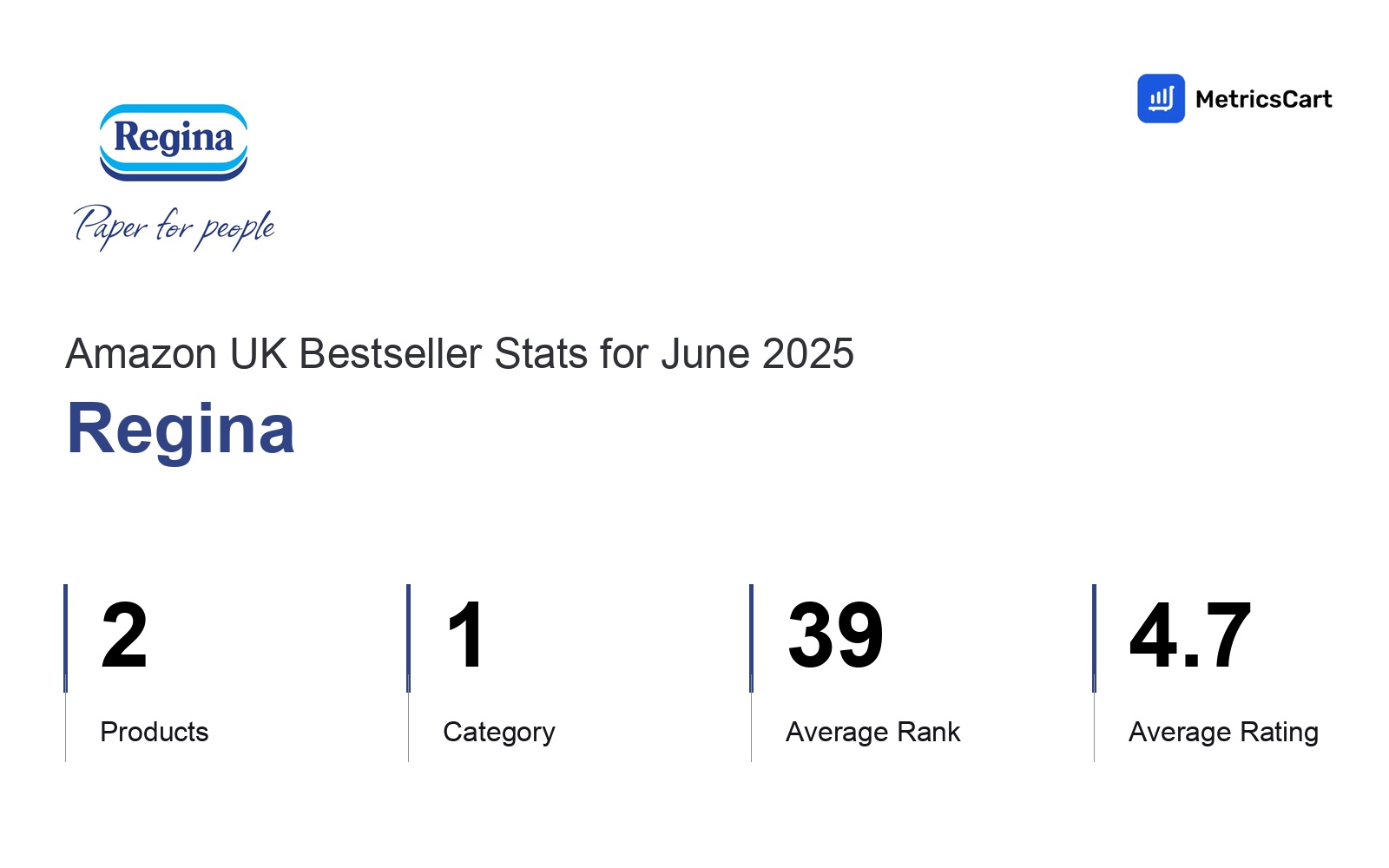Image resolution: width=1389 pixels, height=868 pixels.
Task: Click the 4.7 rating value
Action: (1190, 636)
